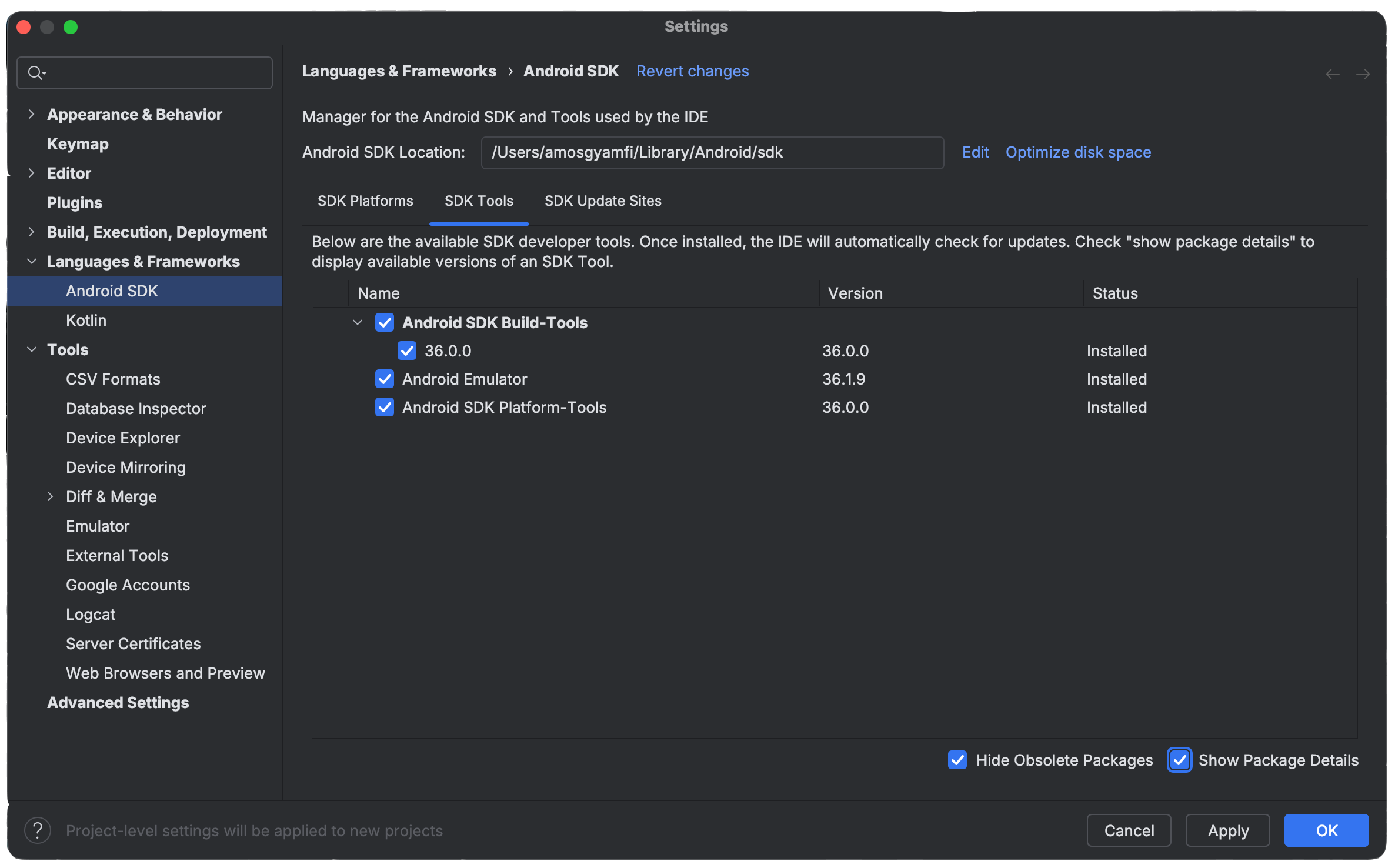Expand the Editor section
This screenshot has height=868, width=1395.
(32, 173)
